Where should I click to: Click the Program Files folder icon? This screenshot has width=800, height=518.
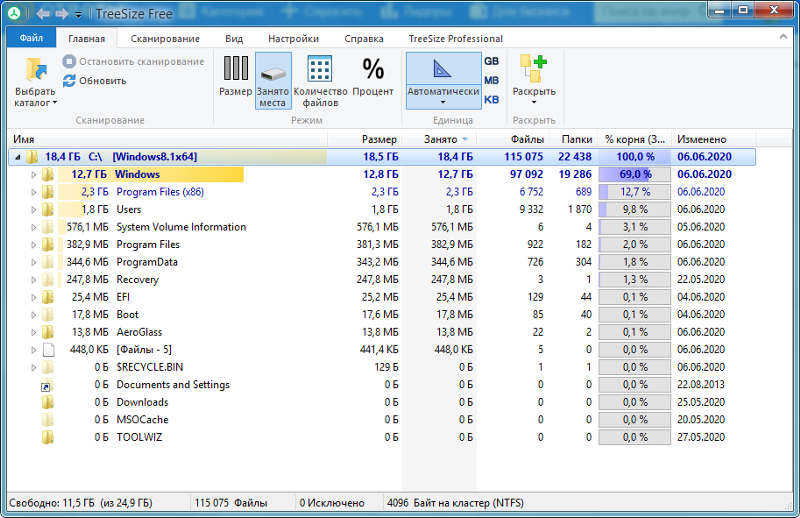coord(47,244)
